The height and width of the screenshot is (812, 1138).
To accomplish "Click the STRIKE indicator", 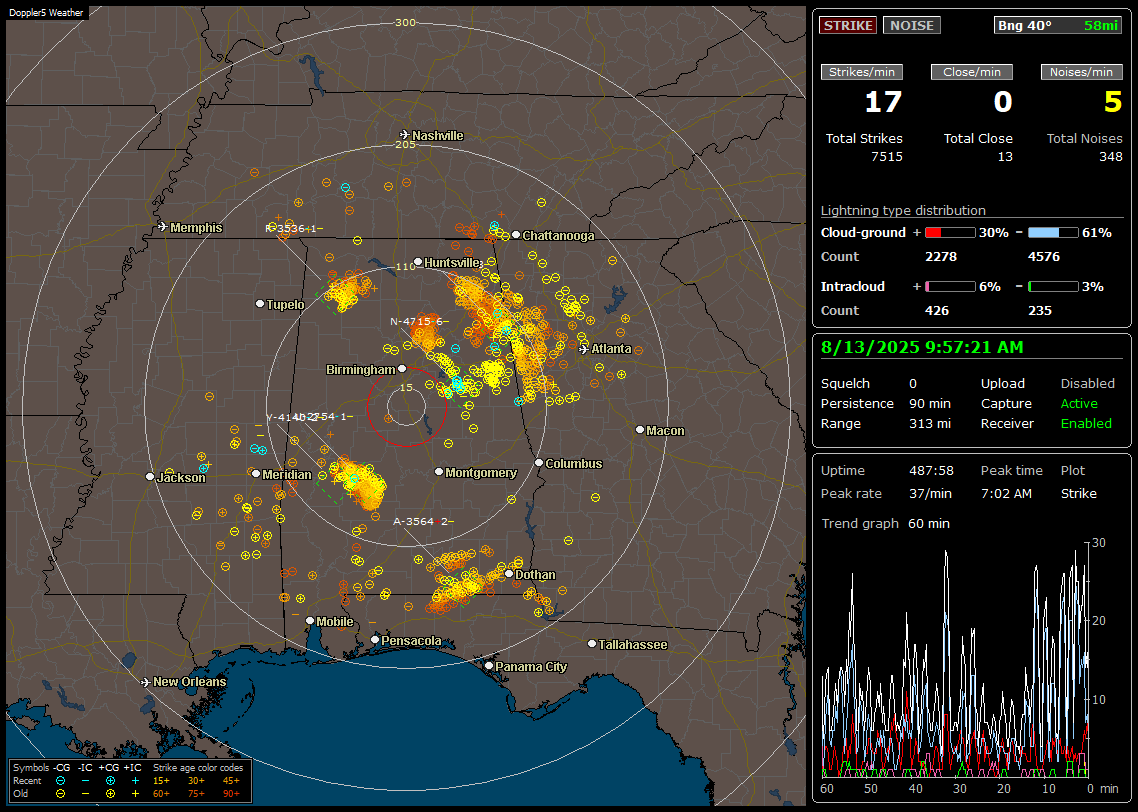I will (x=848, y=25).
